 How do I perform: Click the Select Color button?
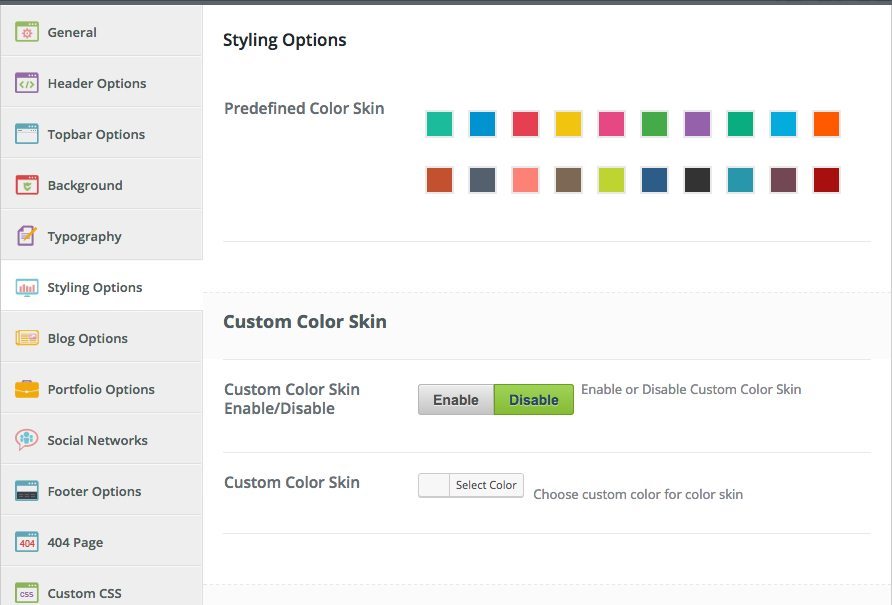coord(486,485)
